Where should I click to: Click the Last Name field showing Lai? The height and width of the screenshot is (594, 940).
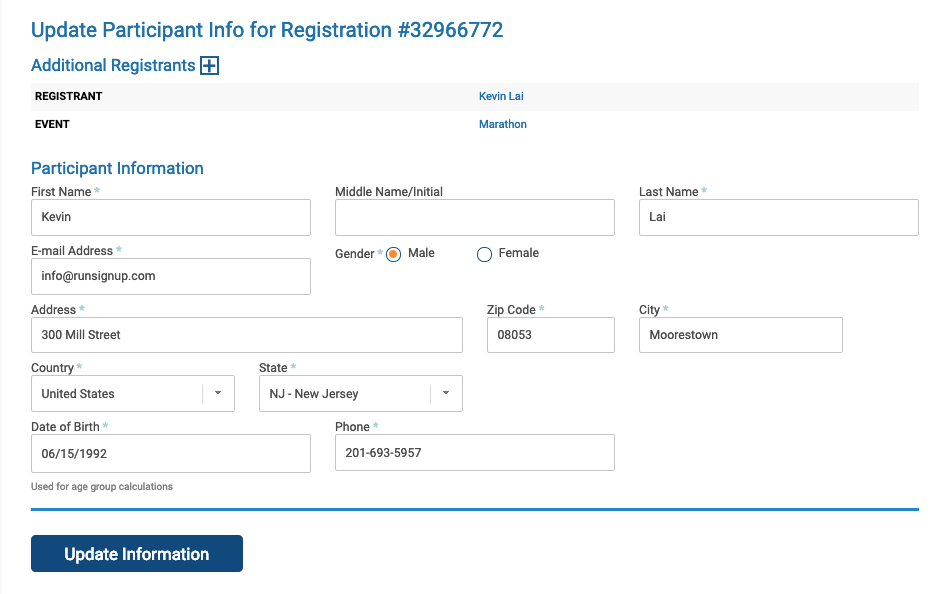(778, 217)
